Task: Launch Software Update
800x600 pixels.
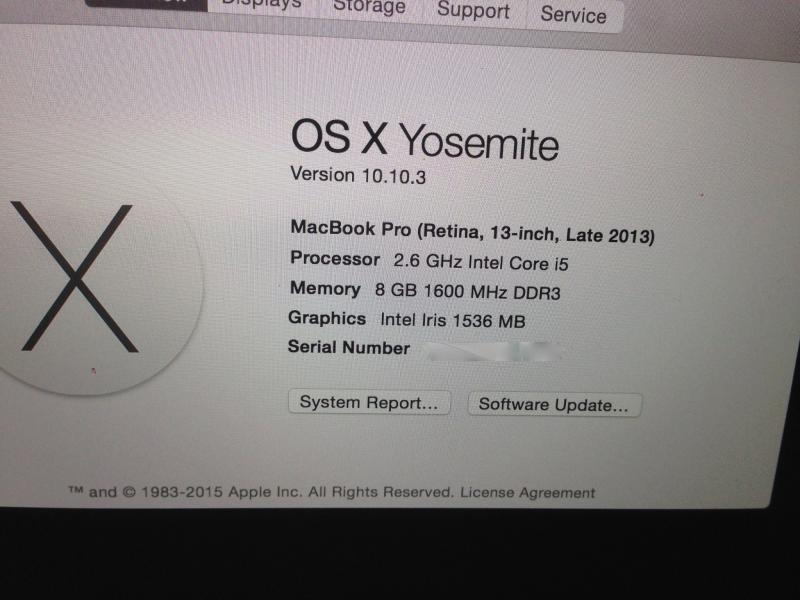Action: [554, 405]
